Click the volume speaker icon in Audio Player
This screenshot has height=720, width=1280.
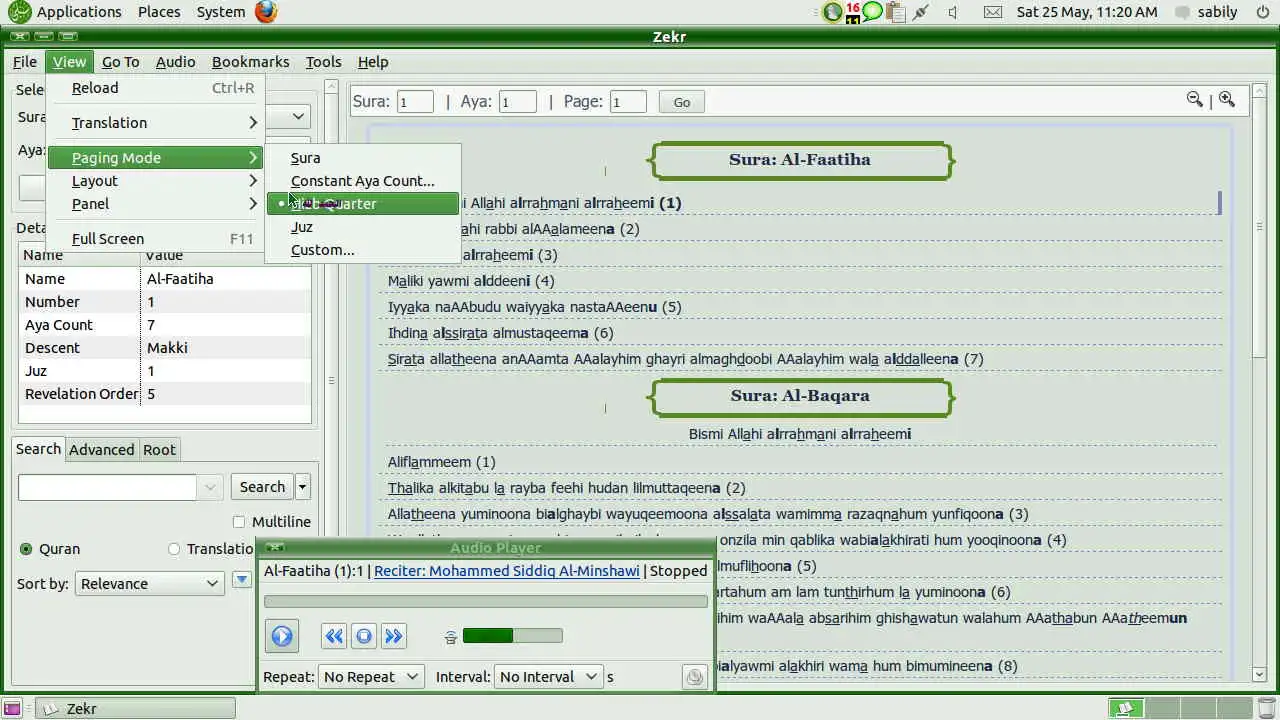click(x=451, y=636)
